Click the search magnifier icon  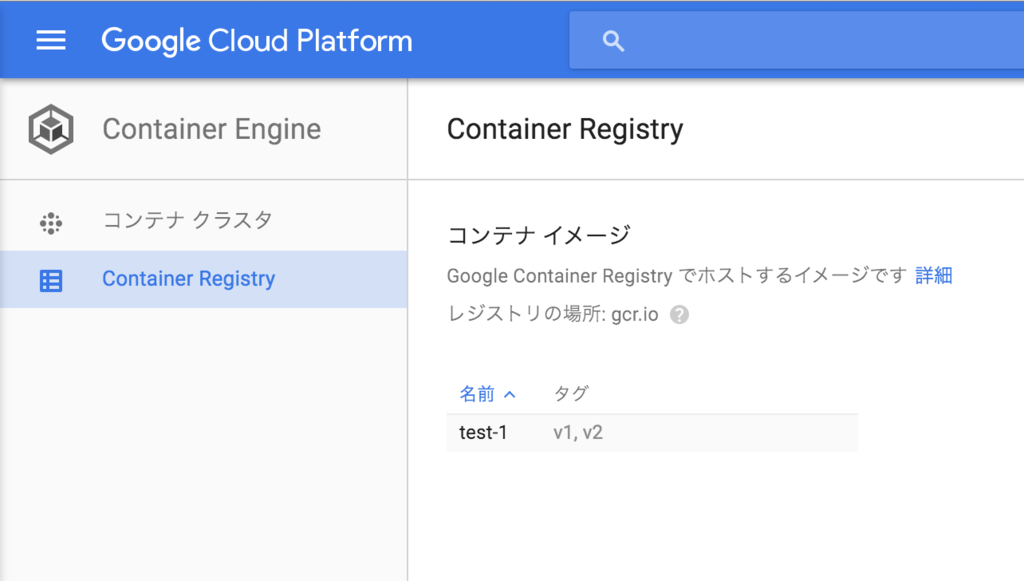tap(614, 41)
